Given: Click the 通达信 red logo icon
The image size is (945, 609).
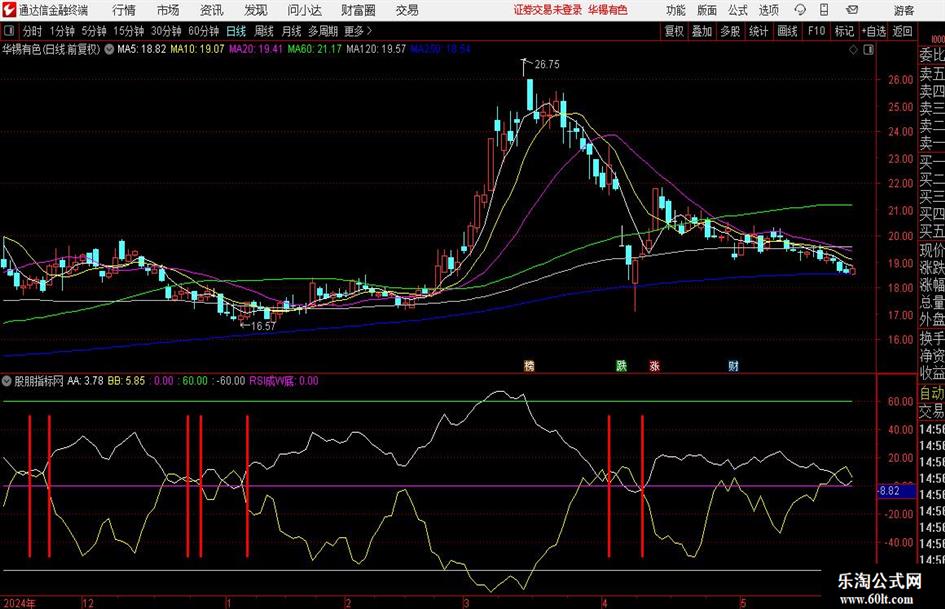Looking at the screenshot, I should click(9, 10).
